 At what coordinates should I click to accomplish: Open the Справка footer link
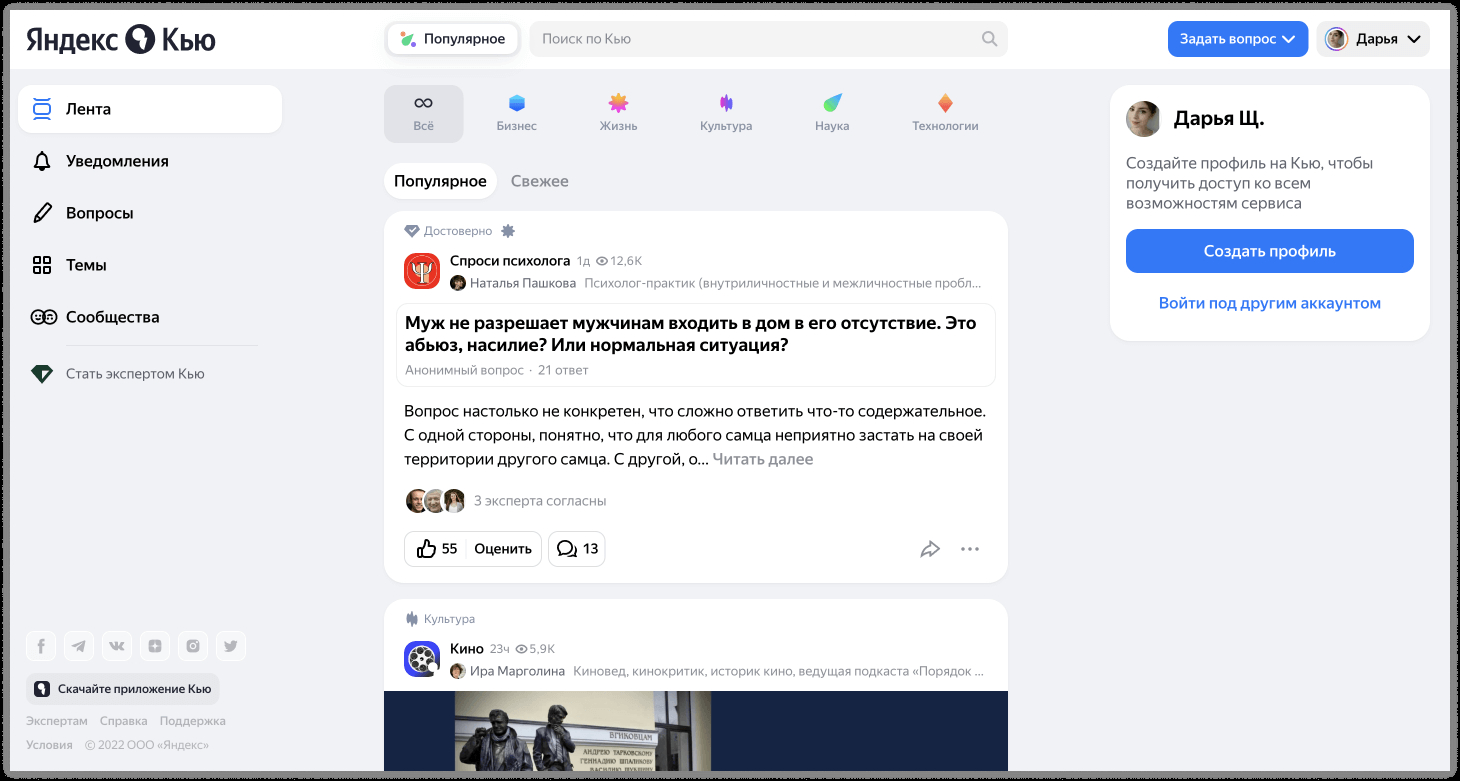pyautogui.click(x=124, y=721)
